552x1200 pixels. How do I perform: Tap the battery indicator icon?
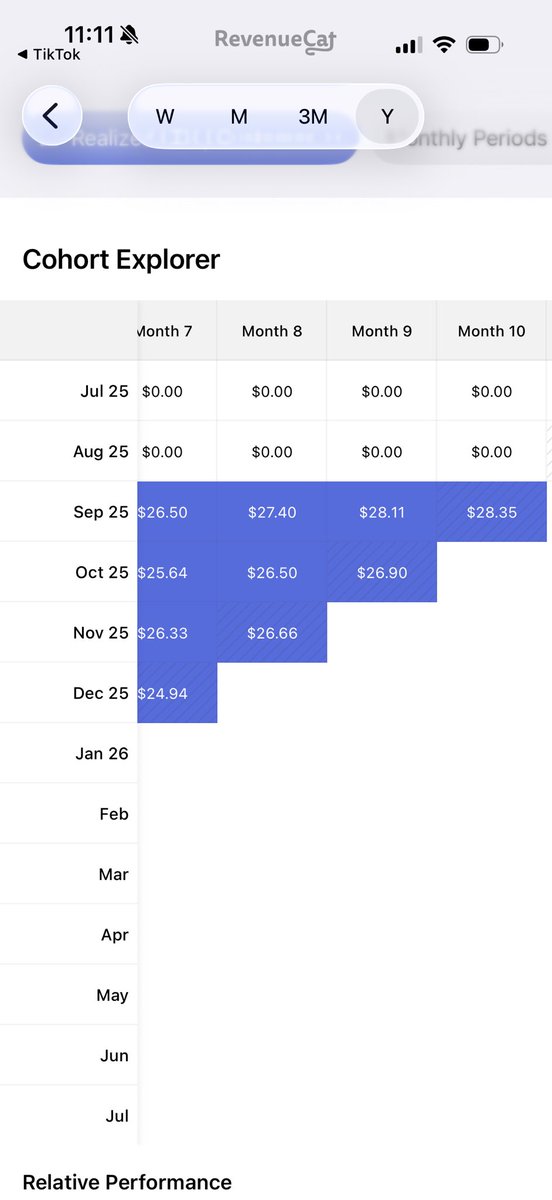click(x=485, y=45)
